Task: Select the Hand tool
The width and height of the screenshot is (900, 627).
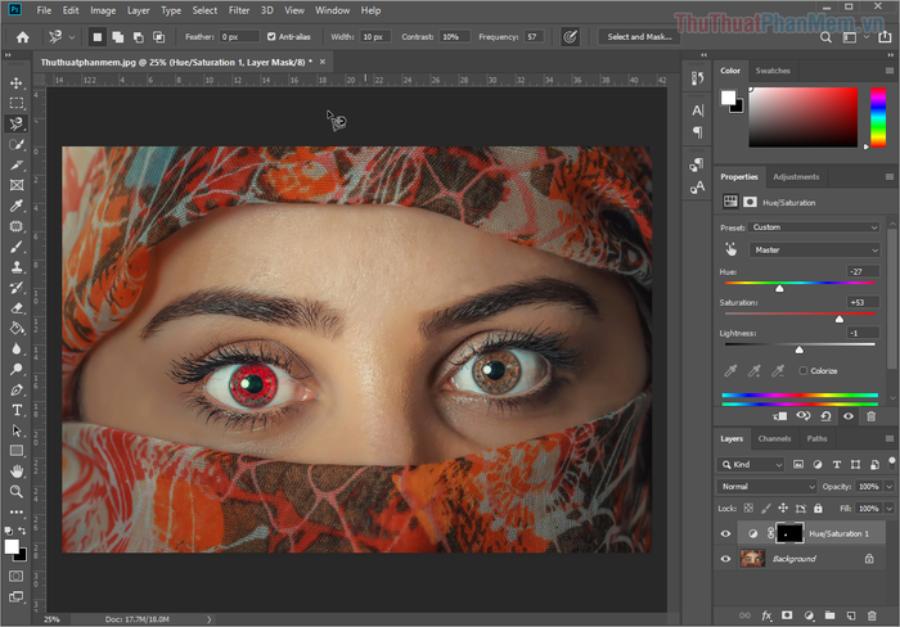Action: pyautogui.click(x=16, y=471)
